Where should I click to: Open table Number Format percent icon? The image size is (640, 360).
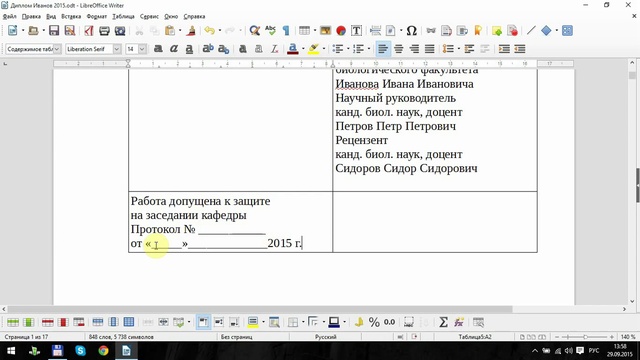point(374,322)
